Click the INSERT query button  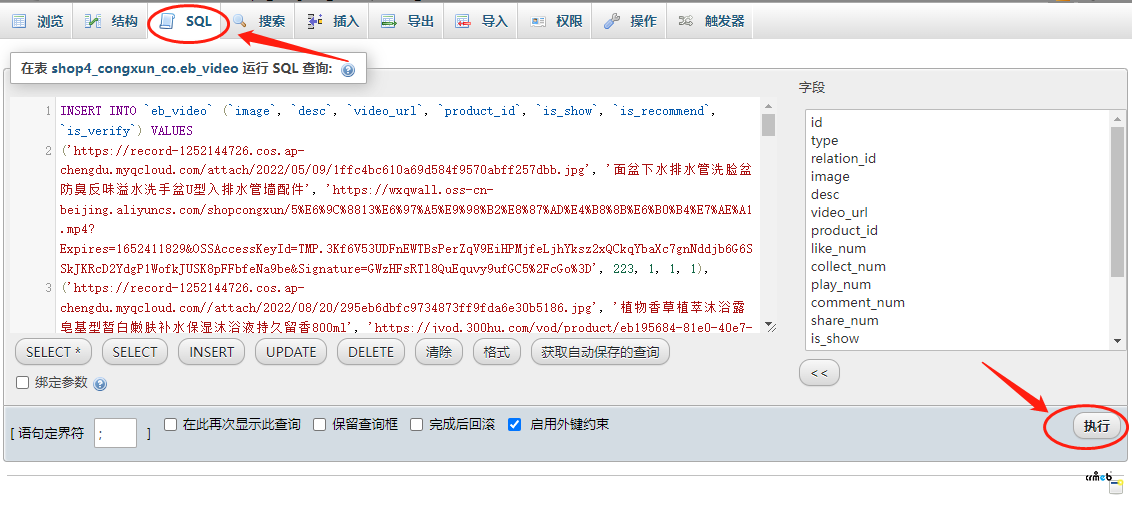pyautogui.click(x=212, y=352)
